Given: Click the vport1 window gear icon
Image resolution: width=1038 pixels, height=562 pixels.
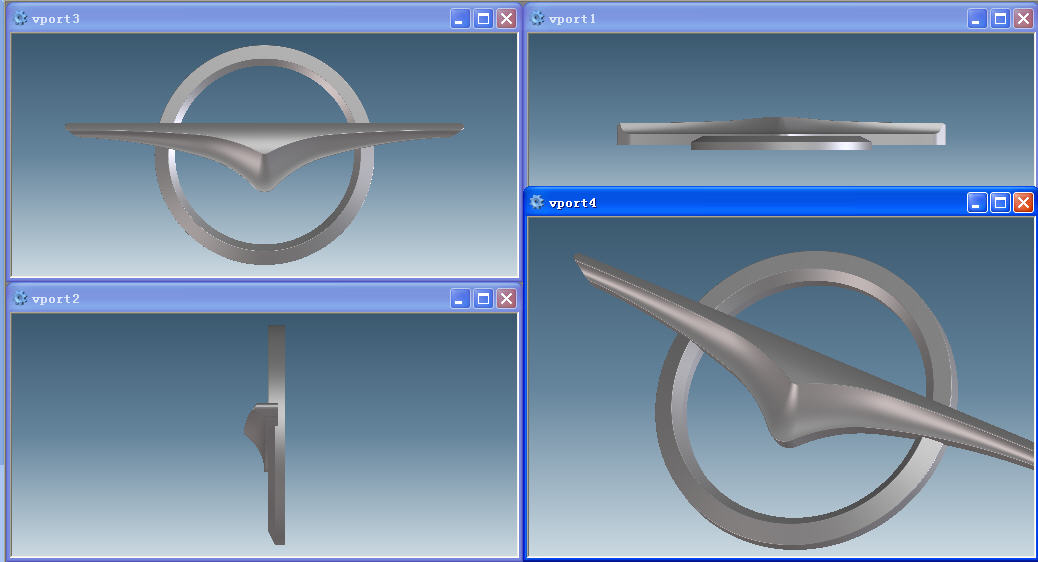Looking at the screenshot, I should coord(538,19).
